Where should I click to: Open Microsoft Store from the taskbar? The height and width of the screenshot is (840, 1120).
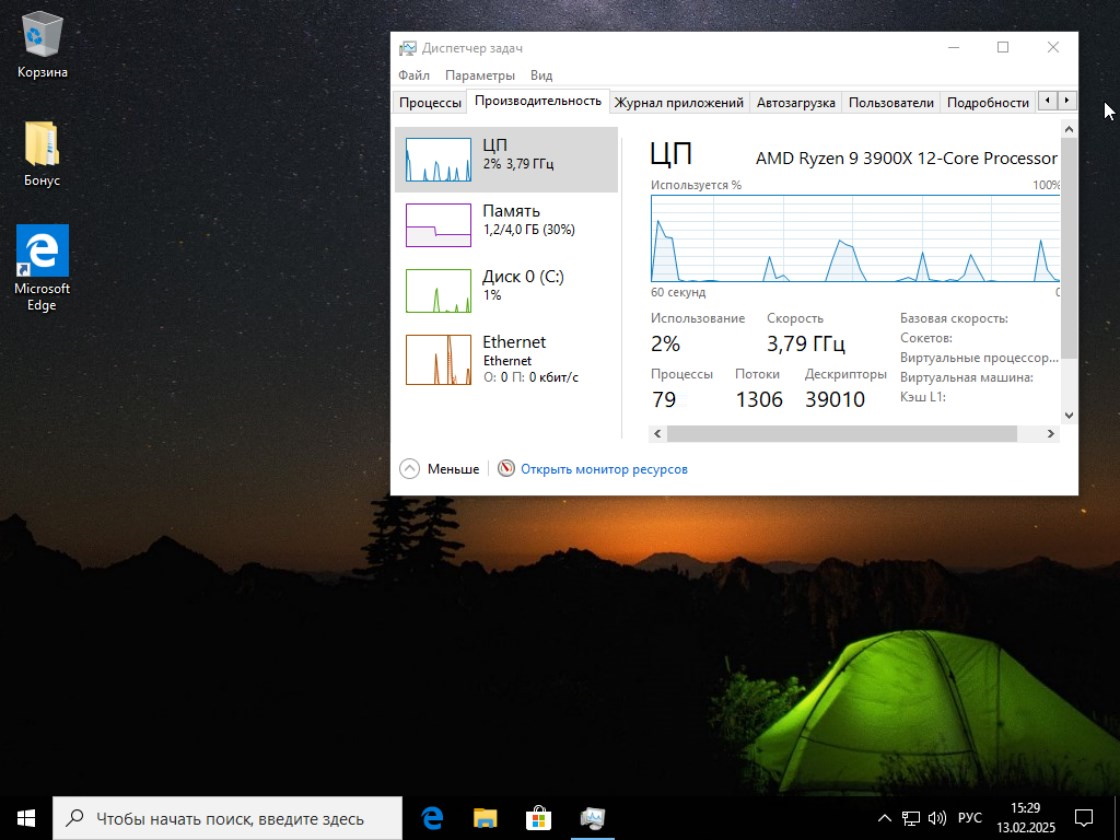pos(539,819)
